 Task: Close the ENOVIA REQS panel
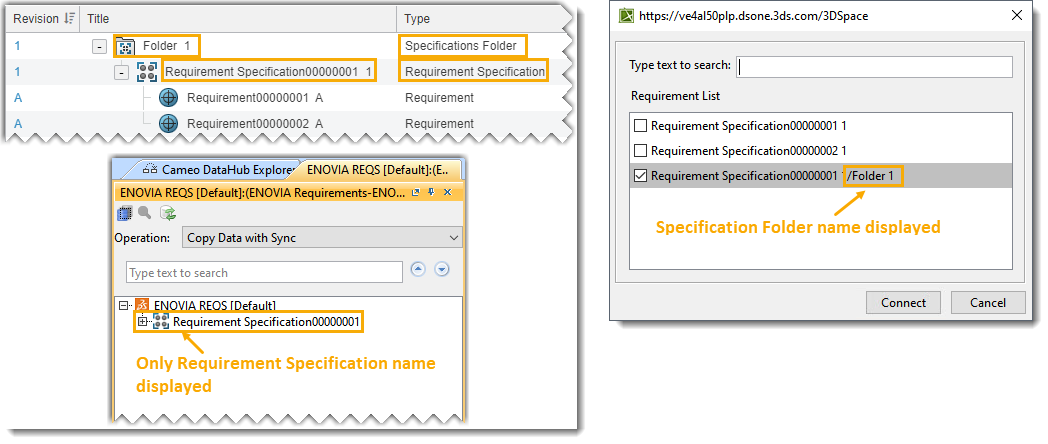(x=447, y=193)
